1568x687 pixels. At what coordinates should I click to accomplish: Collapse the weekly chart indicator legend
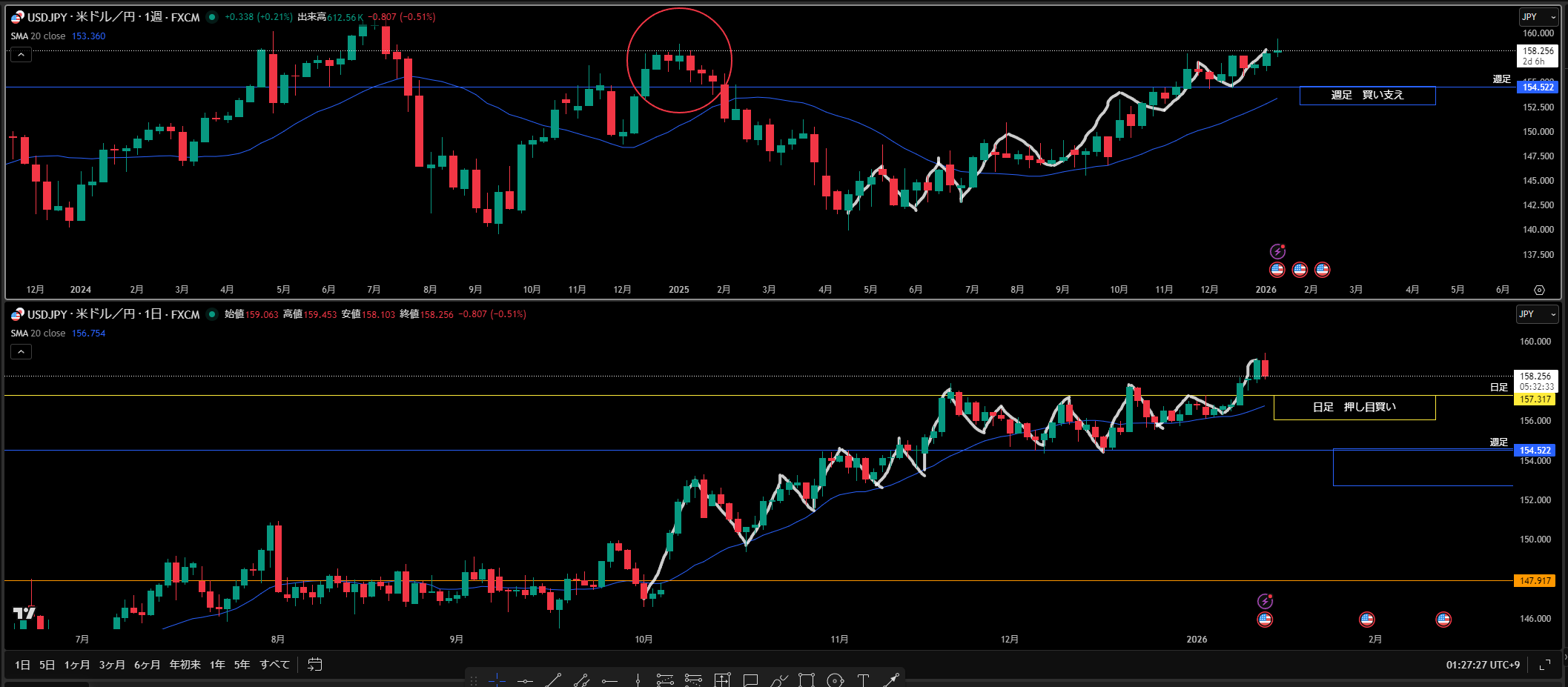coord(21,55)
